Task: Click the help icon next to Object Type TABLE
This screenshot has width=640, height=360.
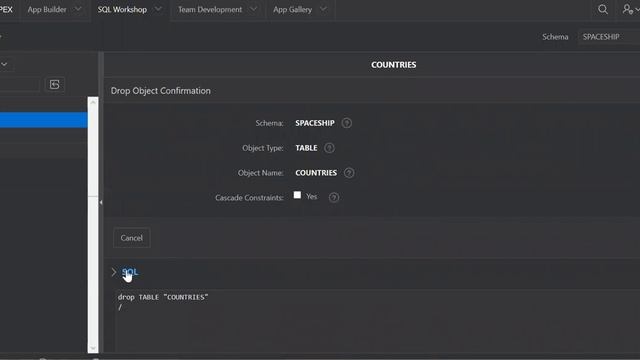Action: [x=329, y=148]
